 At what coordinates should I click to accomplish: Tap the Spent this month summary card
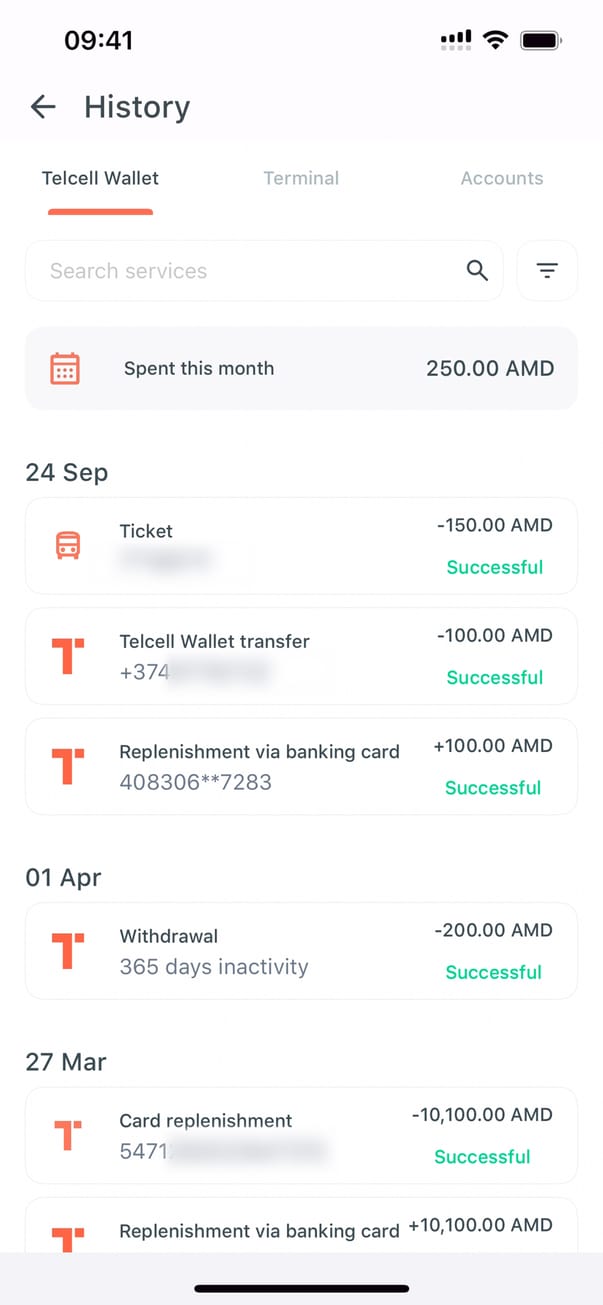[x=301, y=368]
